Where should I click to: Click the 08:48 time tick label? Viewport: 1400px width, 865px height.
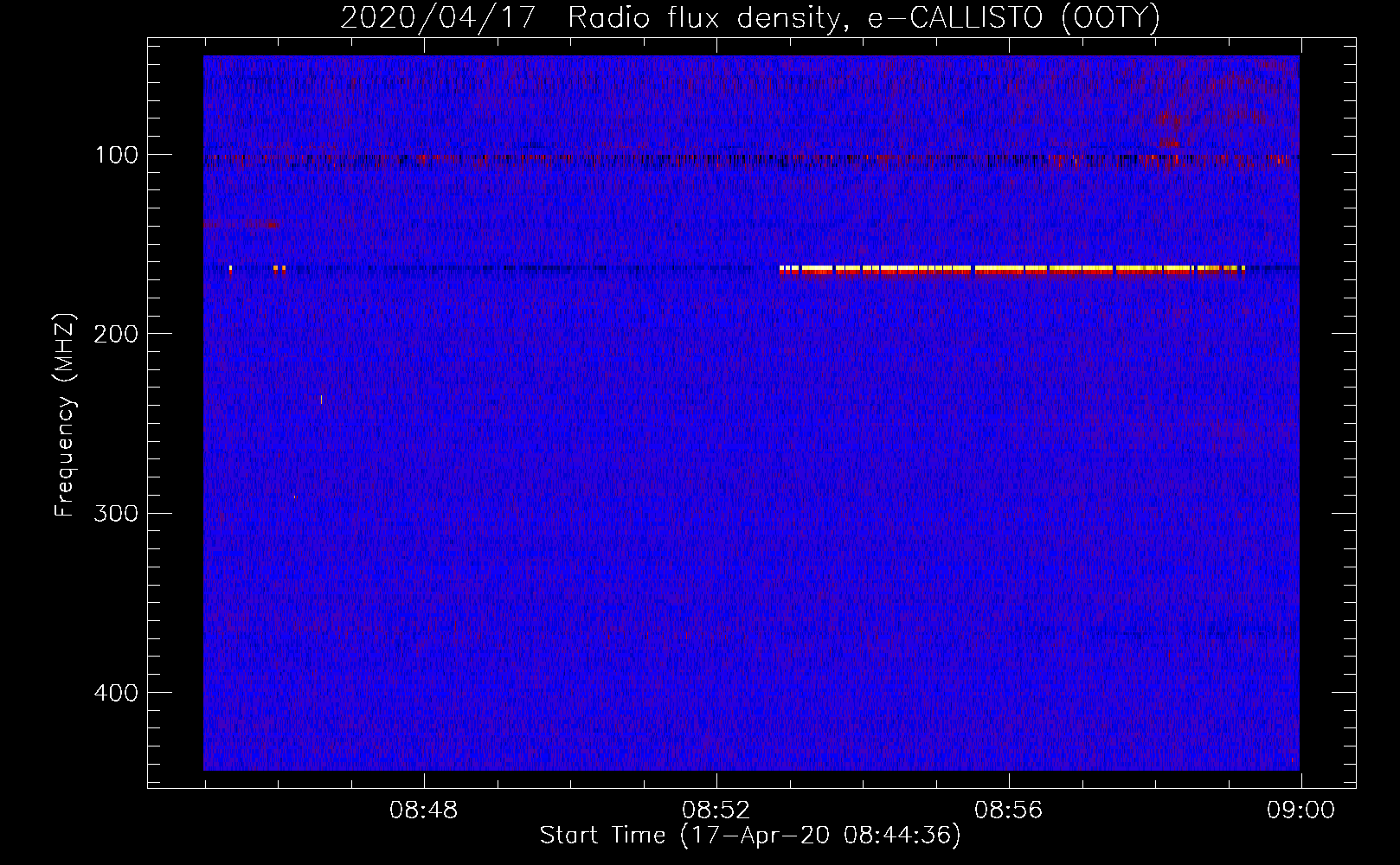[x=423, y=811]
